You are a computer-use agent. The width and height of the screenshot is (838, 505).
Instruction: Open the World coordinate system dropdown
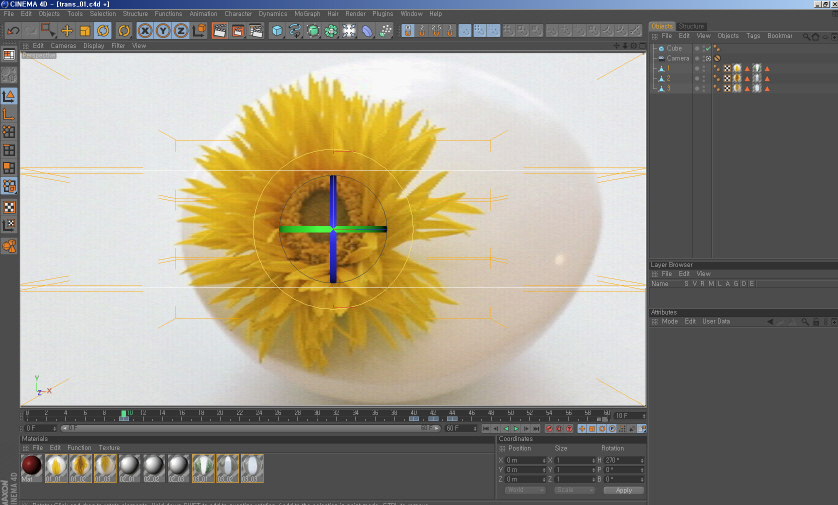pyautogui.click(x=525, y=490)
